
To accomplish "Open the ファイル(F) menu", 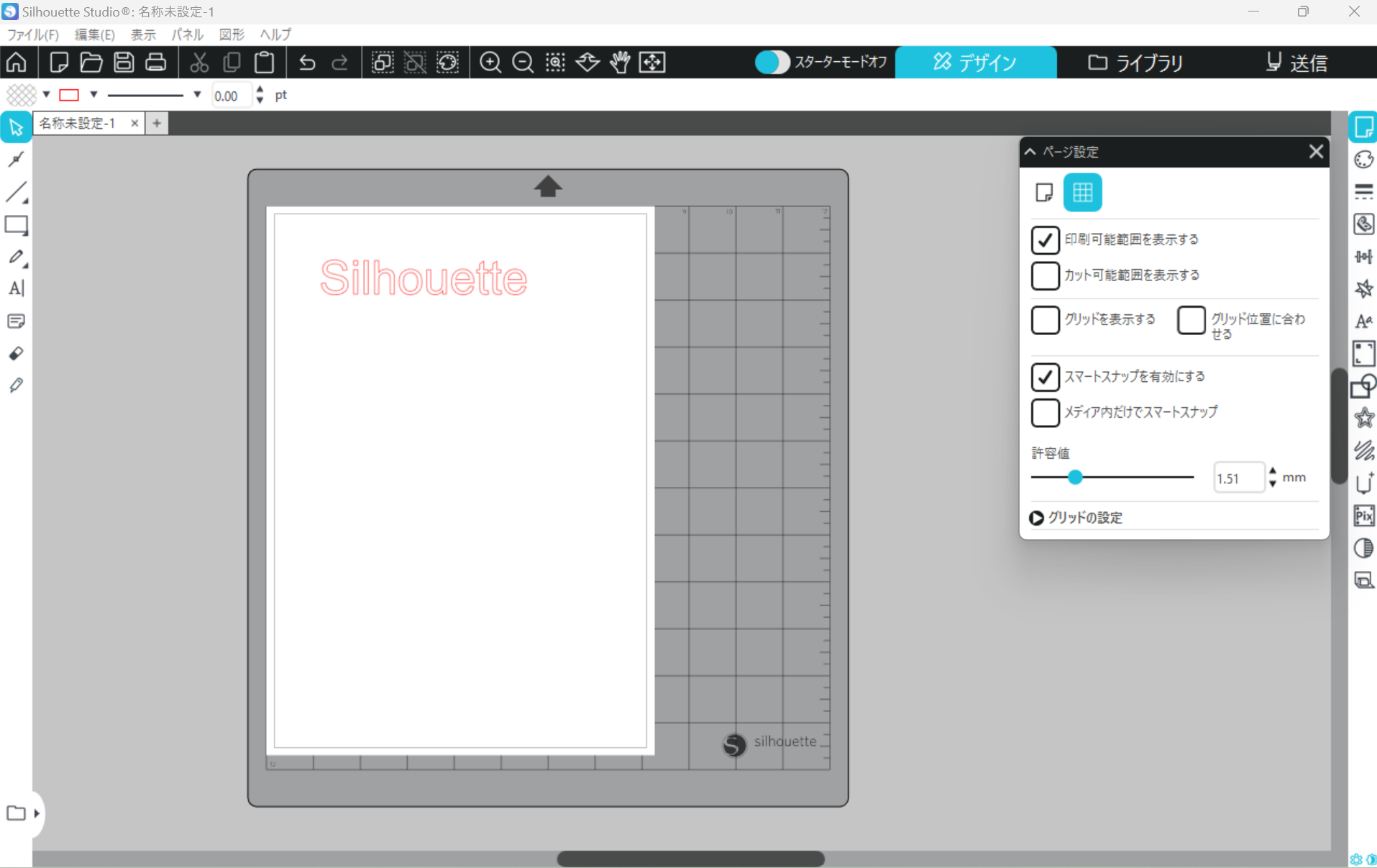I will (33, 35).
